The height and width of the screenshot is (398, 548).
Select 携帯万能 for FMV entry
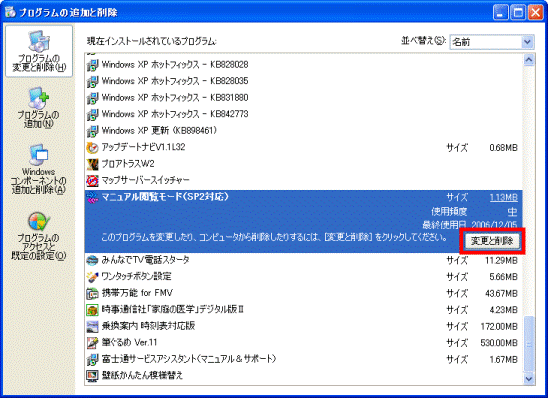(x=303, y=293)
